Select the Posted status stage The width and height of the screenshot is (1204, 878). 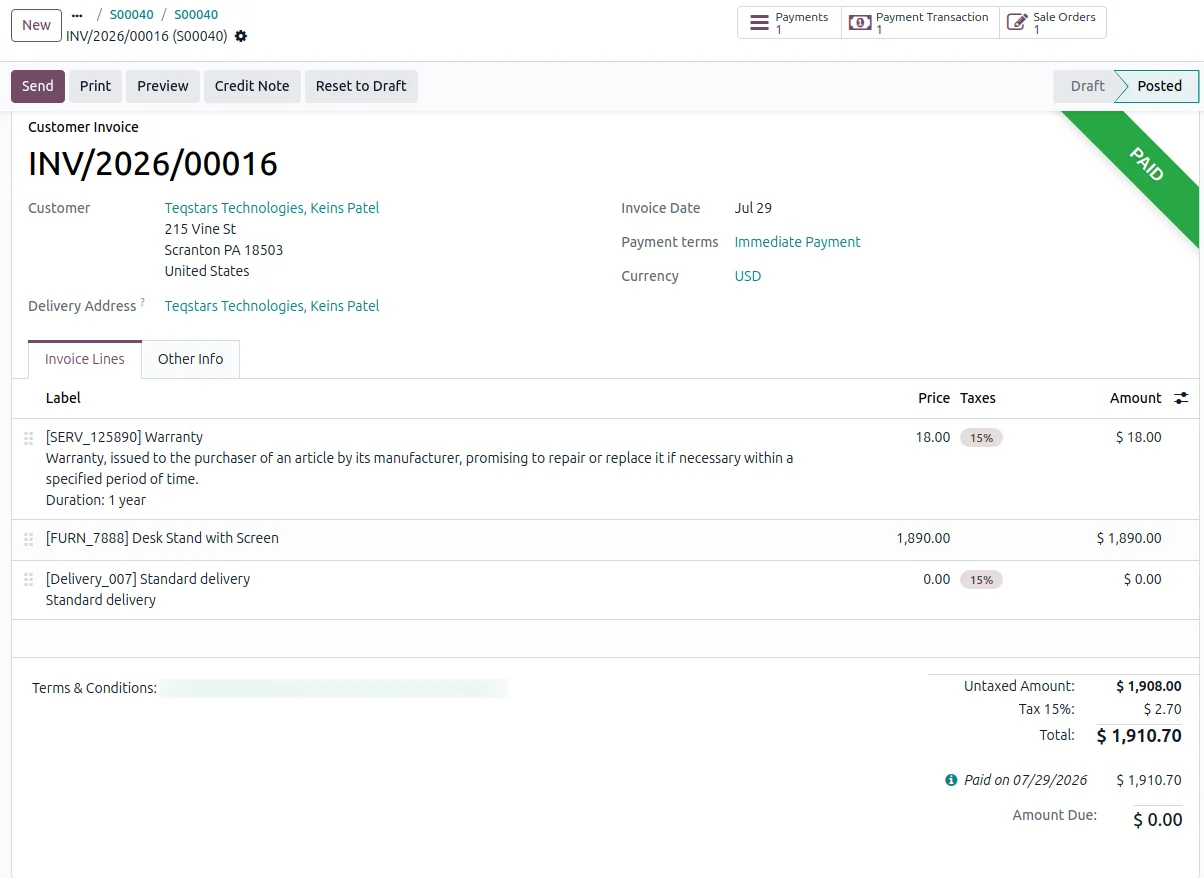1159,86
